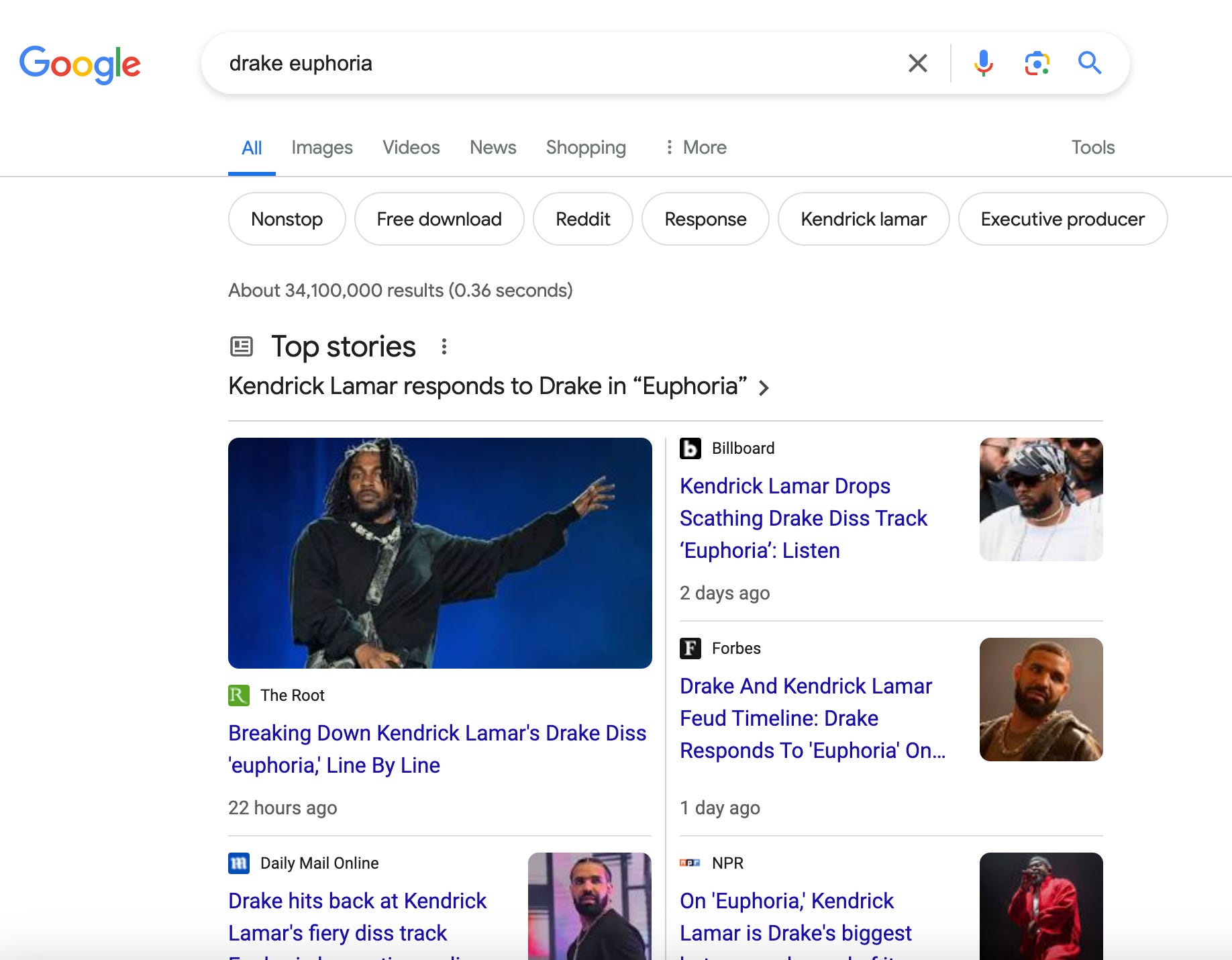
Task: Click the '1 day ago' timestamp
Action: 720,808
